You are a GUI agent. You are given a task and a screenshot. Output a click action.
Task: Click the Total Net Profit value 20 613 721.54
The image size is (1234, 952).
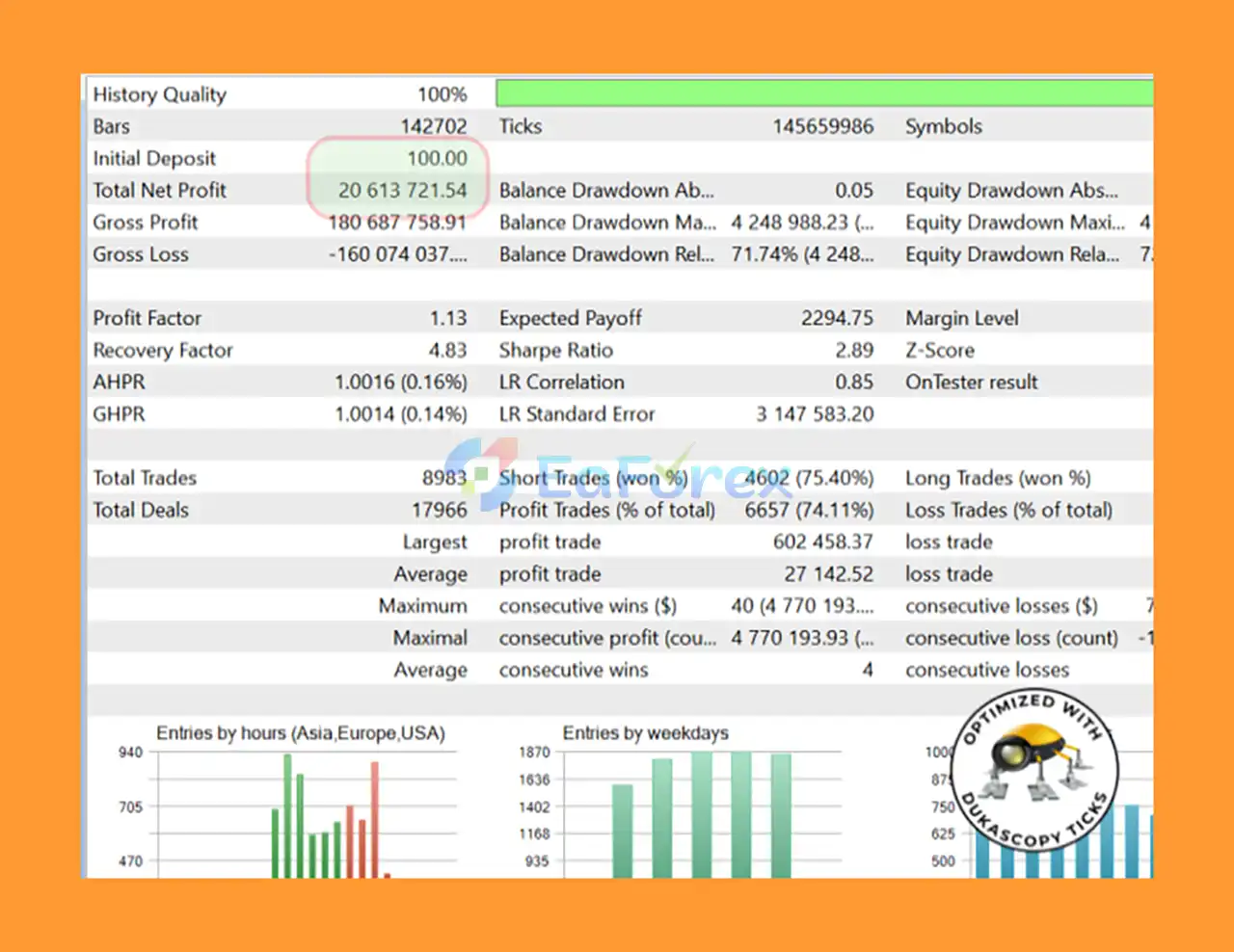tap(402, 190)
